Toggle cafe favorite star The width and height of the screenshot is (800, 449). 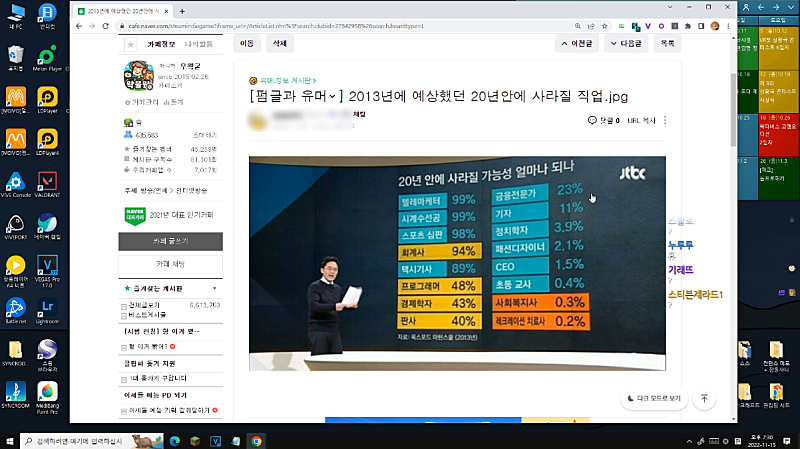130,45
